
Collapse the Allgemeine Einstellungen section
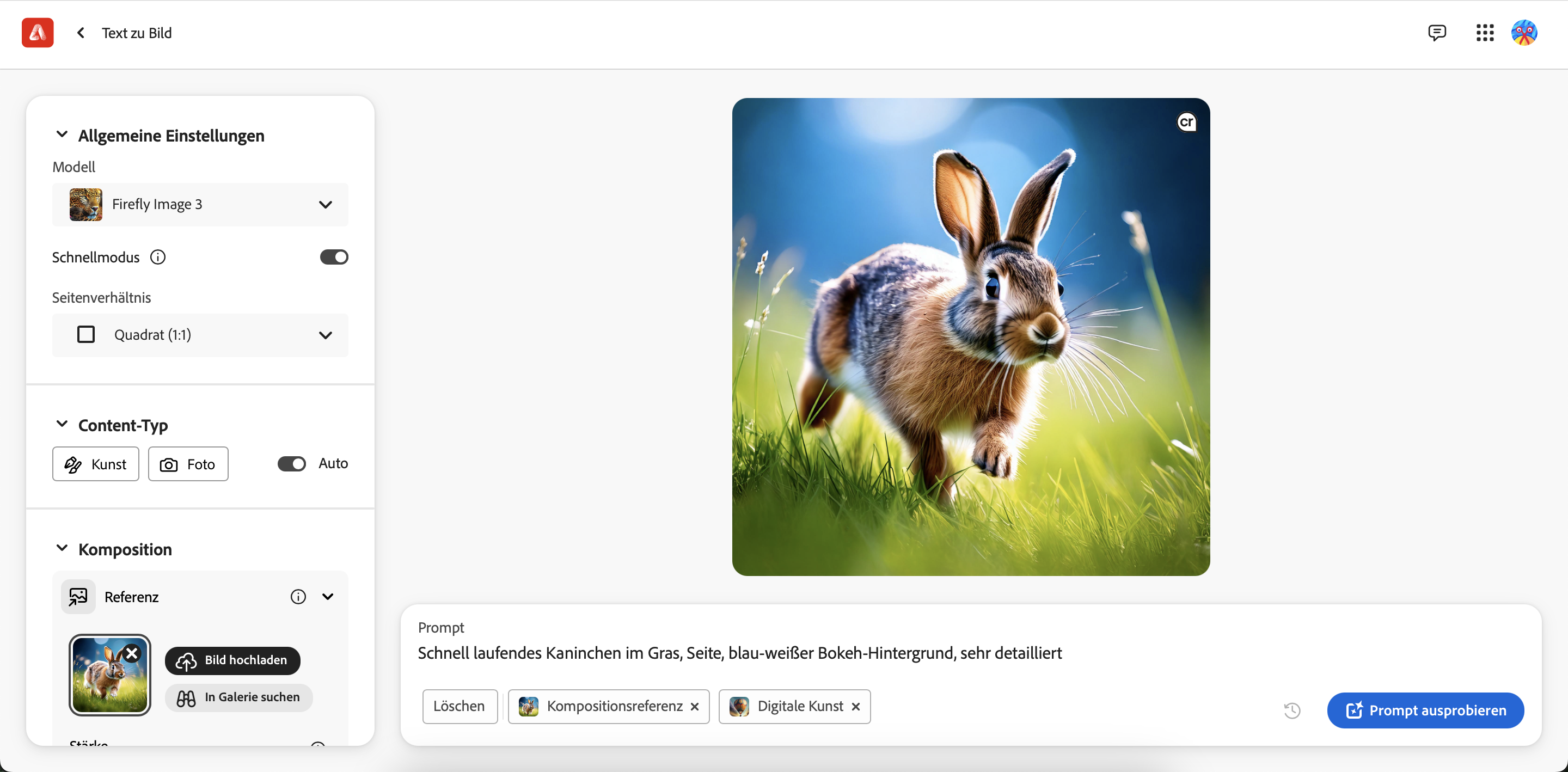pyautogui.click(x=62, y=134)
